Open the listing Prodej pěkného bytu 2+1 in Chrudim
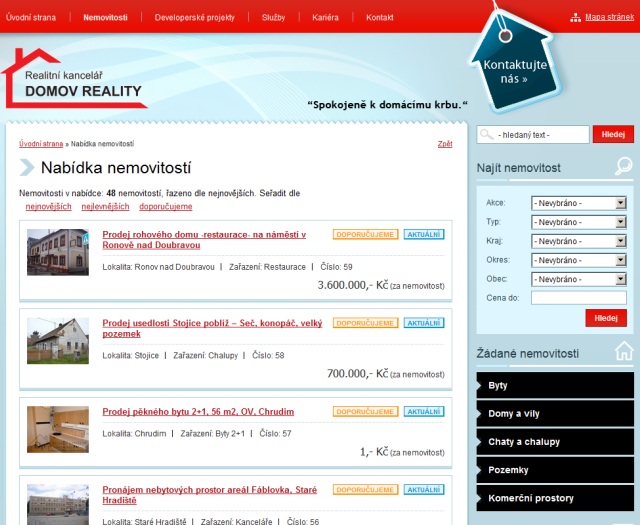 point(198,412)
